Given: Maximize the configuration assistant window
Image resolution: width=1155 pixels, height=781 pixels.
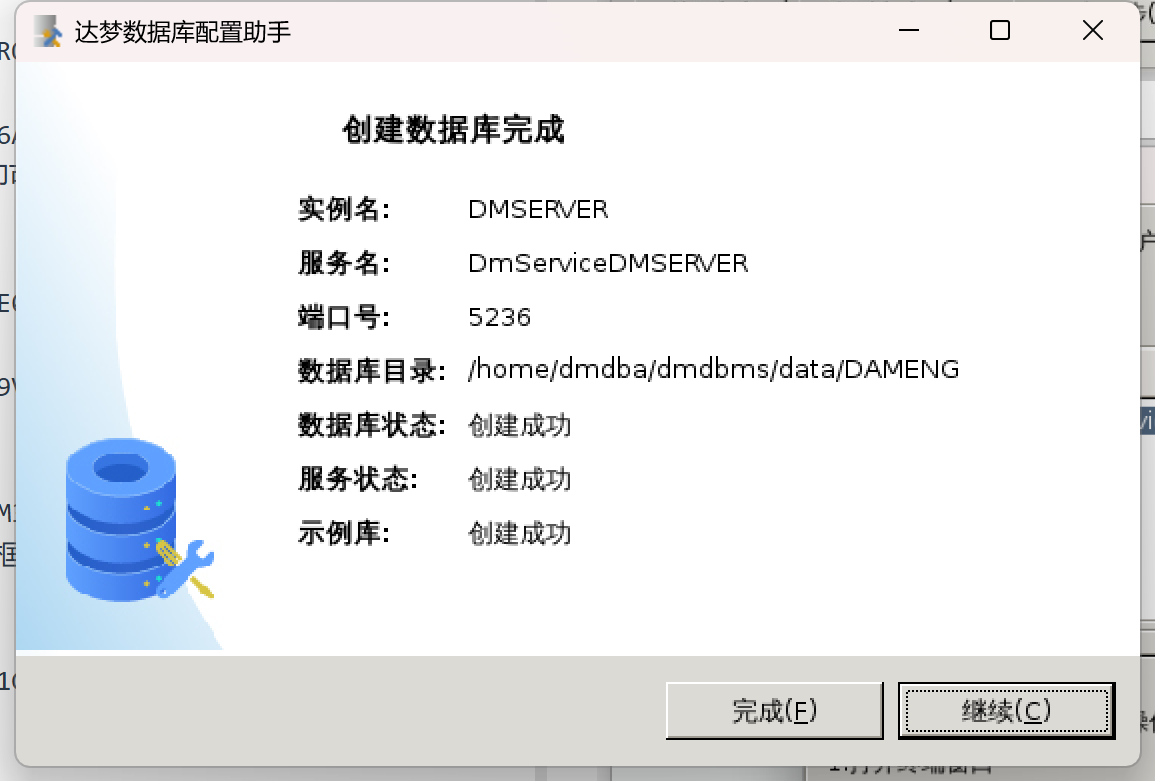Looking at the screenshot, I should 1000,30.
